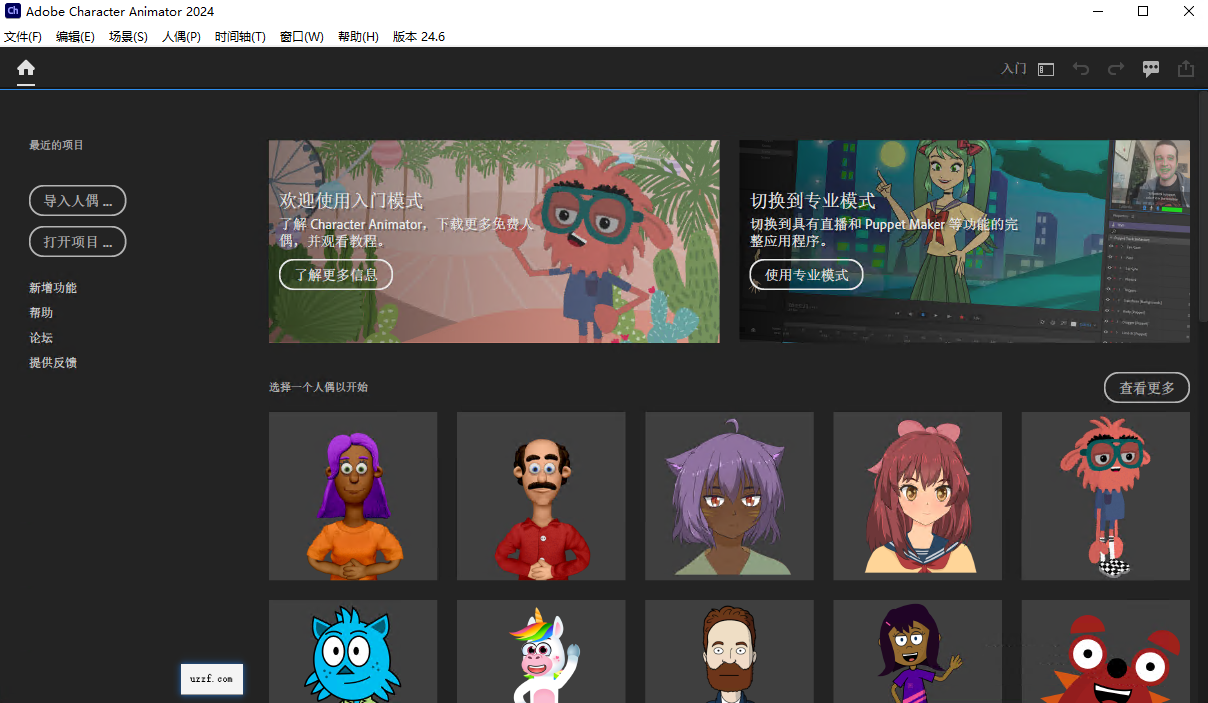Click the Home icon in the toolbar

coord(25,69)
